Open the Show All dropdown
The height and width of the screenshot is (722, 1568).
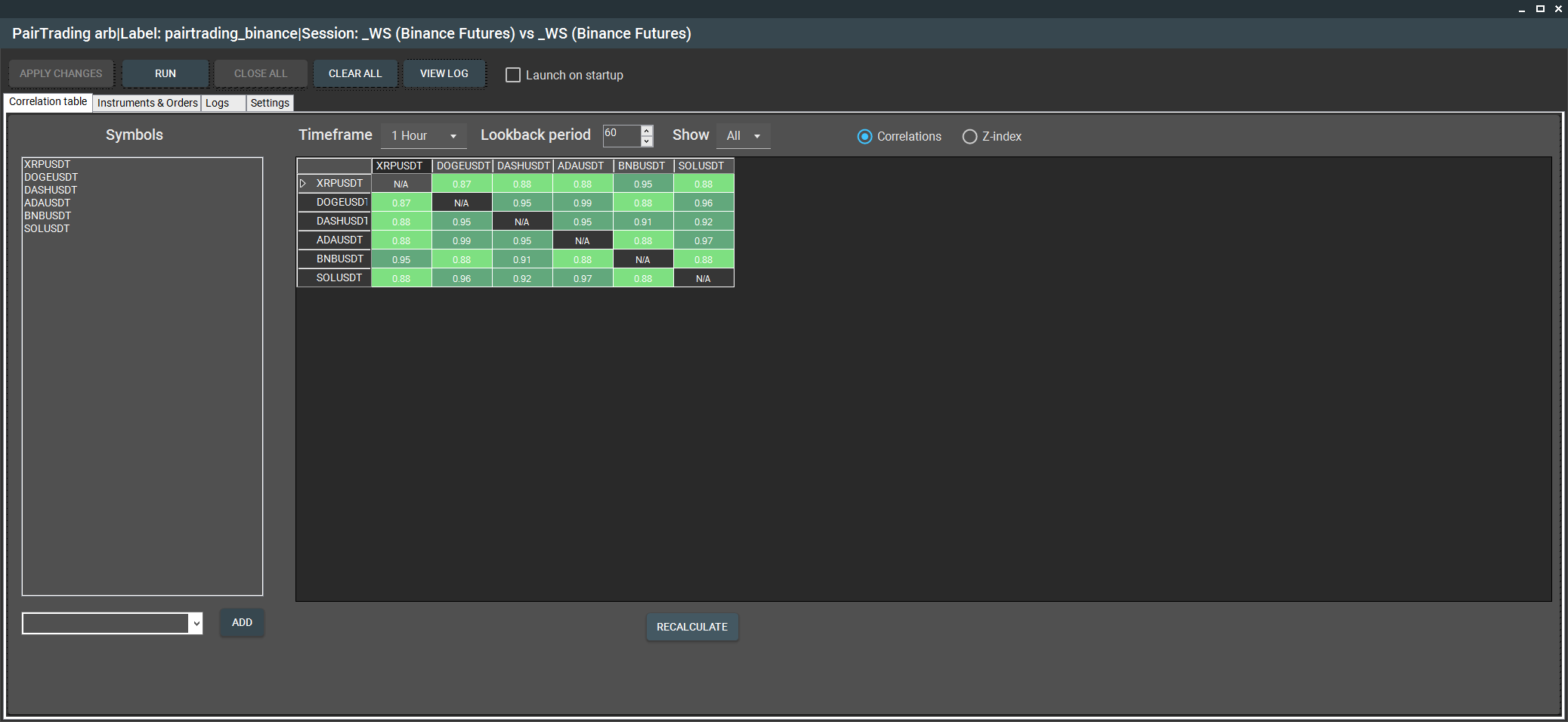[x=744, y=136]
